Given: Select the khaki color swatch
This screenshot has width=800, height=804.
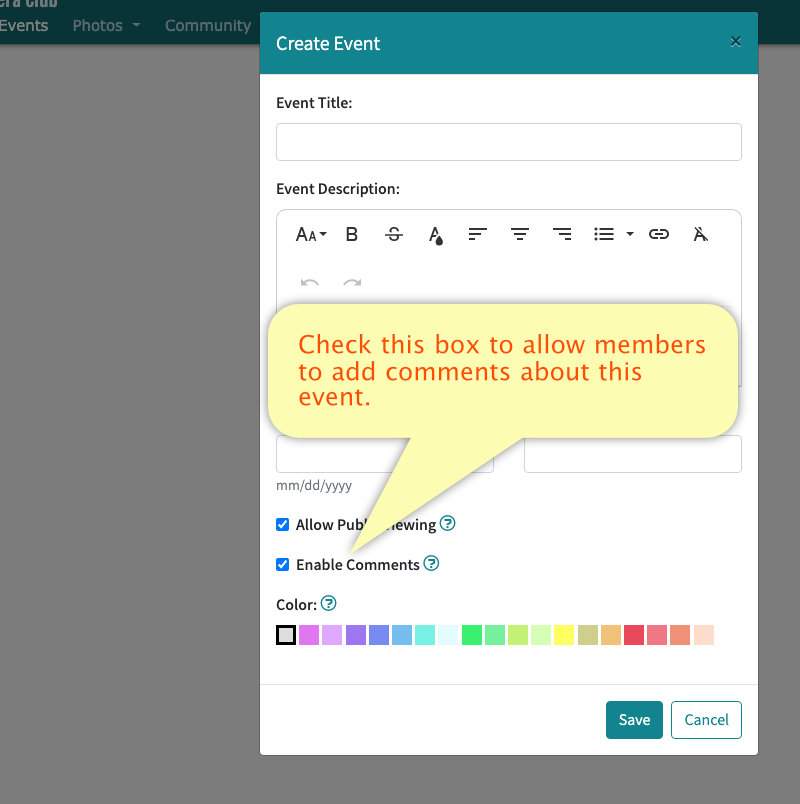Looking at the screenshot, I should click(x=588, y=635).
